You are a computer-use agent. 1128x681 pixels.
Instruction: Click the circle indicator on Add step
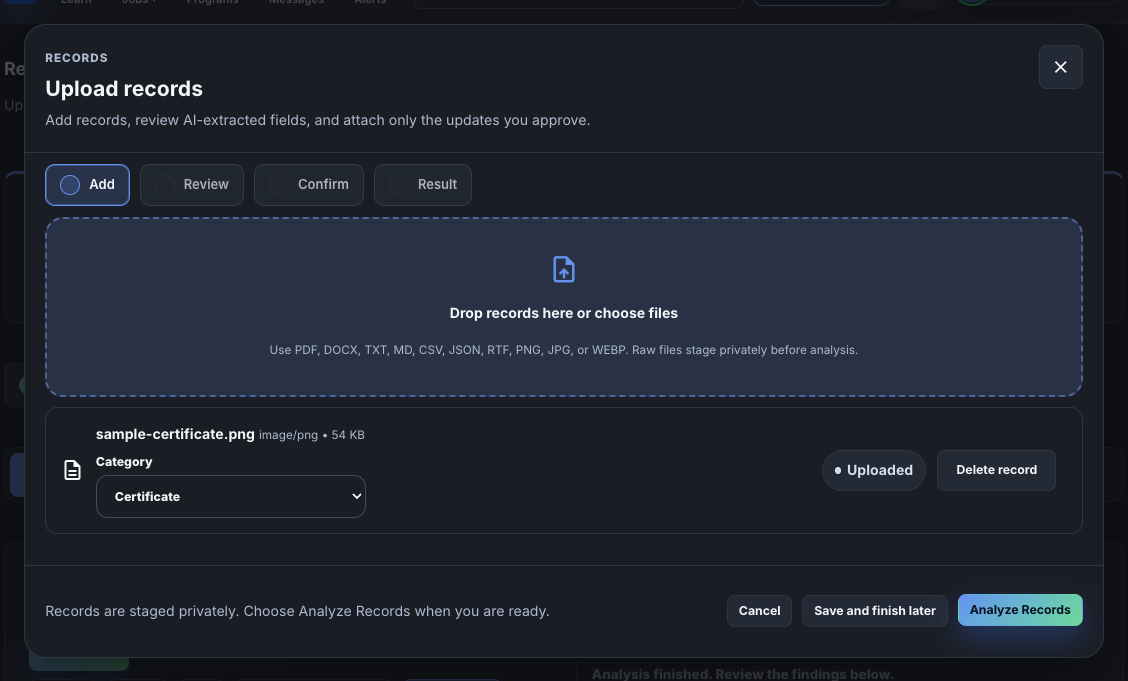(x=70, y=185)
